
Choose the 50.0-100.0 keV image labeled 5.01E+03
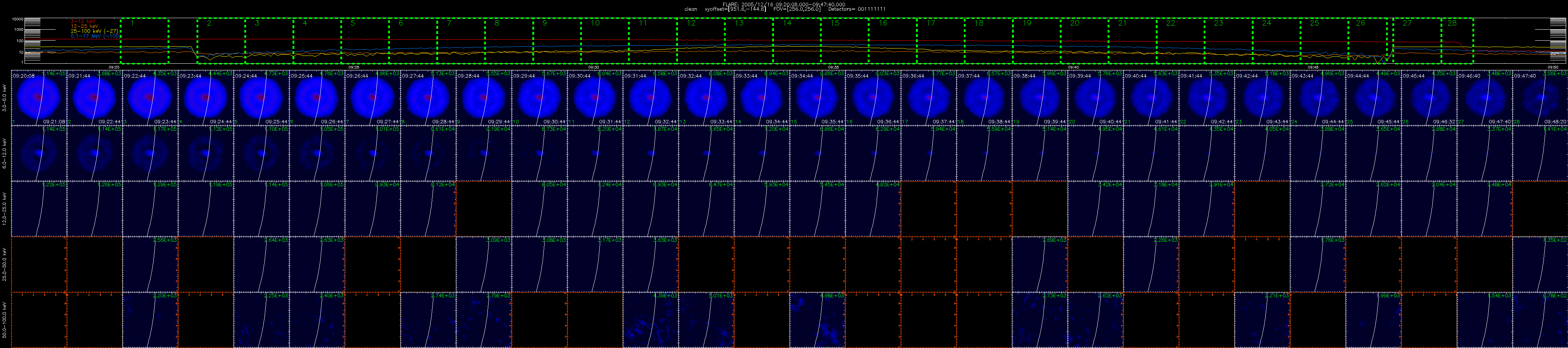706,319
